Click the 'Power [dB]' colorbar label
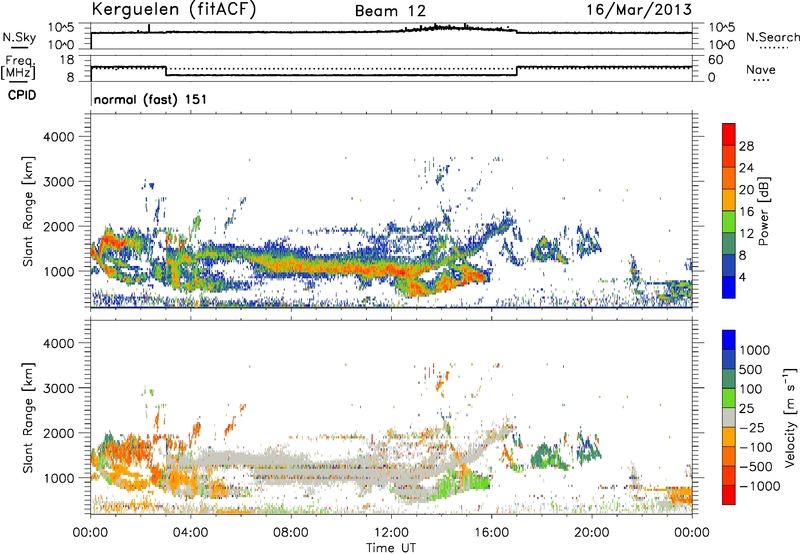The image size is (800, 554). point(763,211)
